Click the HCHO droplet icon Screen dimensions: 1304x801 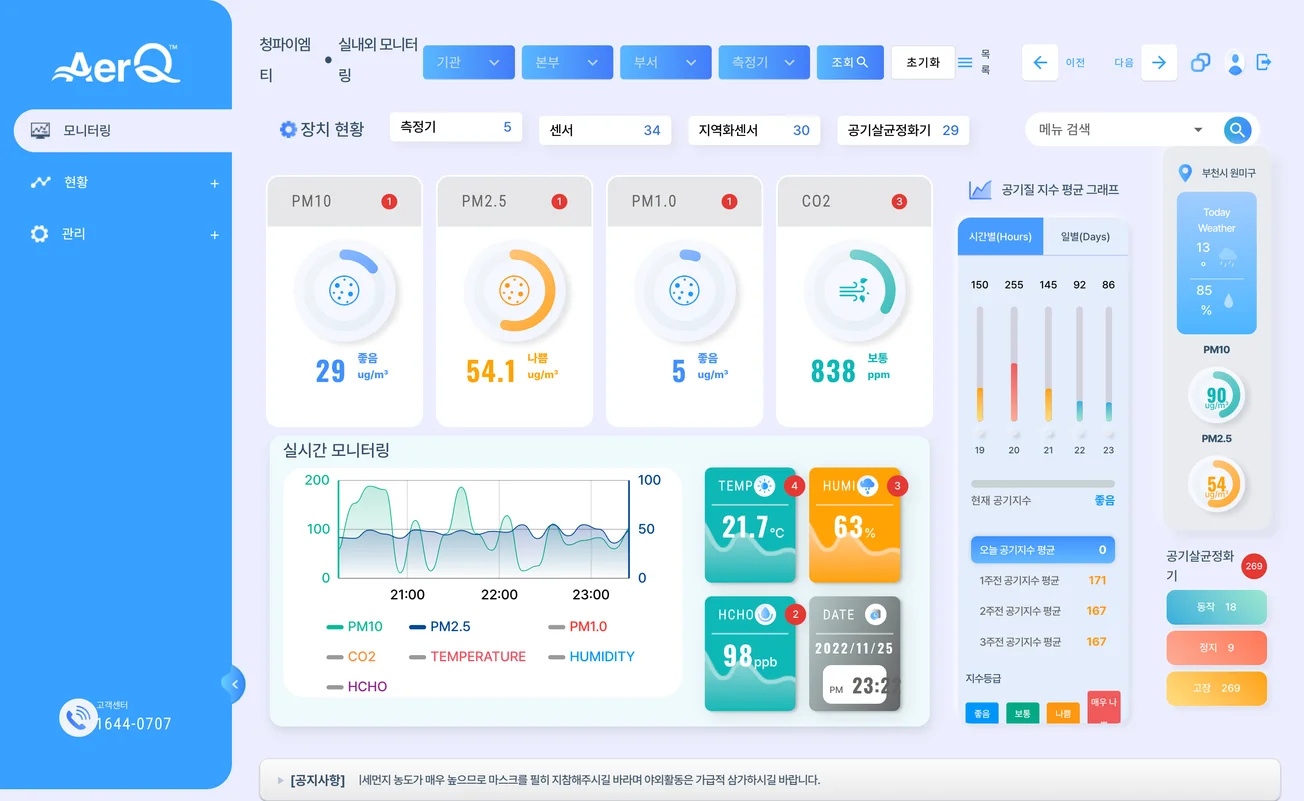(765, 614)
